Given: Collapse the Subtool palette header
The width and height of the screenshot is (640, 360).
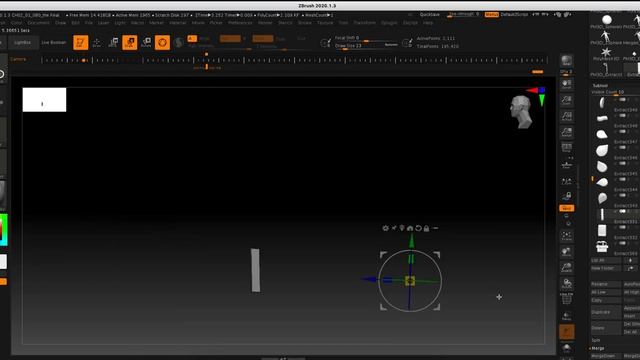Looking at the screenshot, I should coord(600,86).
